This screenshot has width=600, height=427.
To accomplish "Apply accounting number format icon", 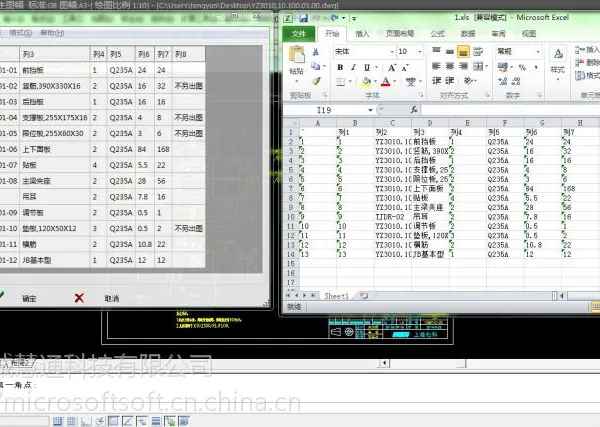I will point(502,67).
